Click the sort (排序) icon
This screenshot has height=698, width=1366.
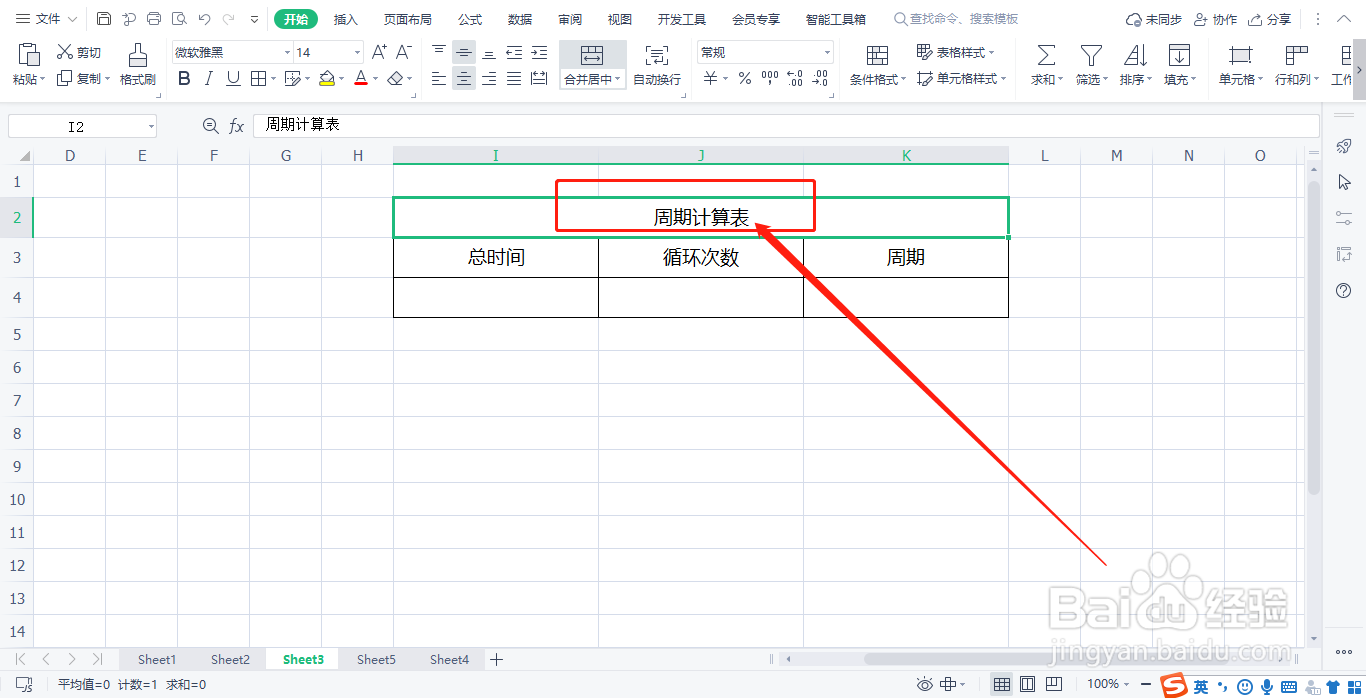[x=1134, y=56]
